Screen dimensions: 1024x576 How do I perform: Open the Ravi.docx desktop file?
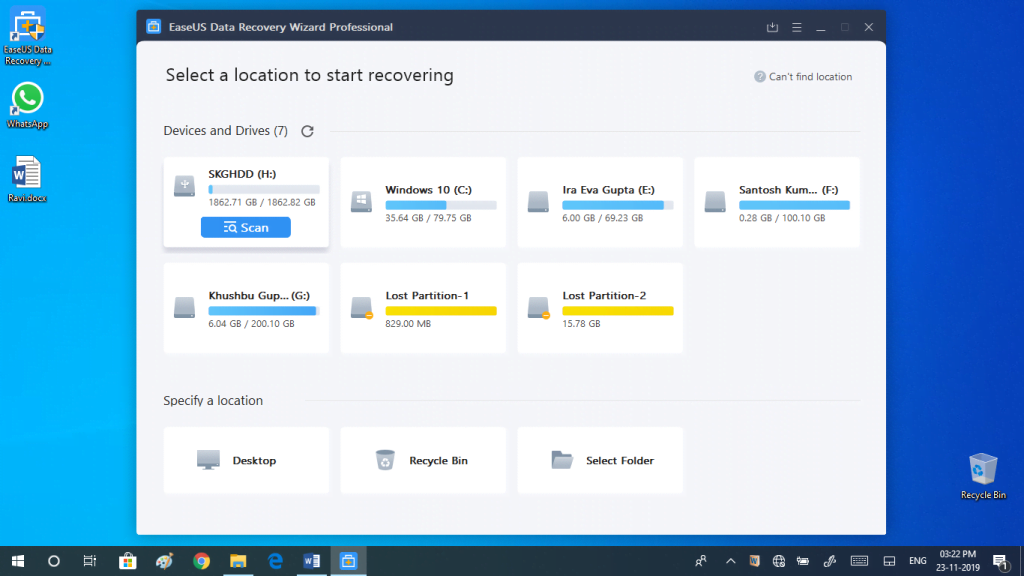tap(27, 180)
